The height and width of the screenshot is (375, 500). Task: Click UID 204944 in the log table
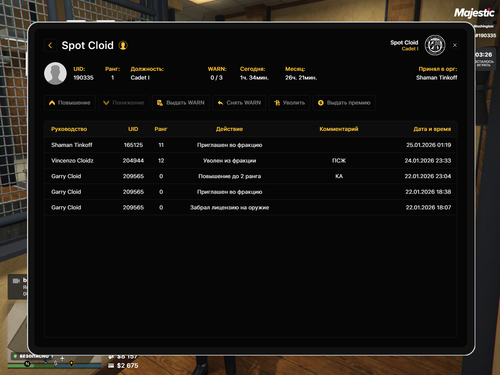[x=133, y=161]
